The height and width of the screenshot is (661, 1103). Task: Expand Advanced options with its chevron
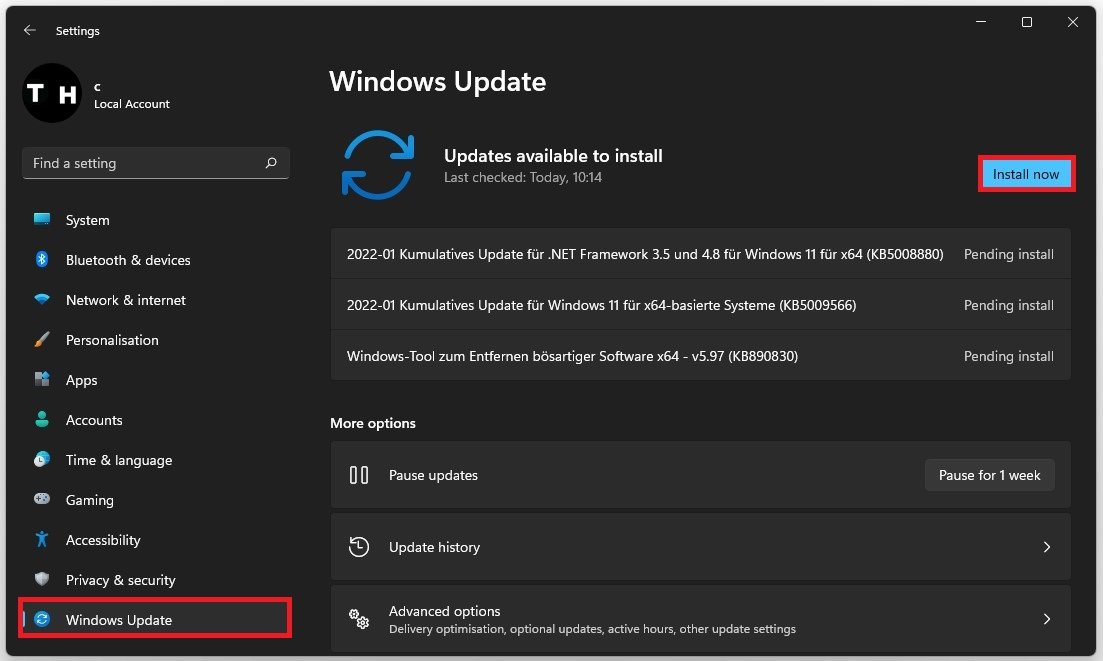point(1046,619)
